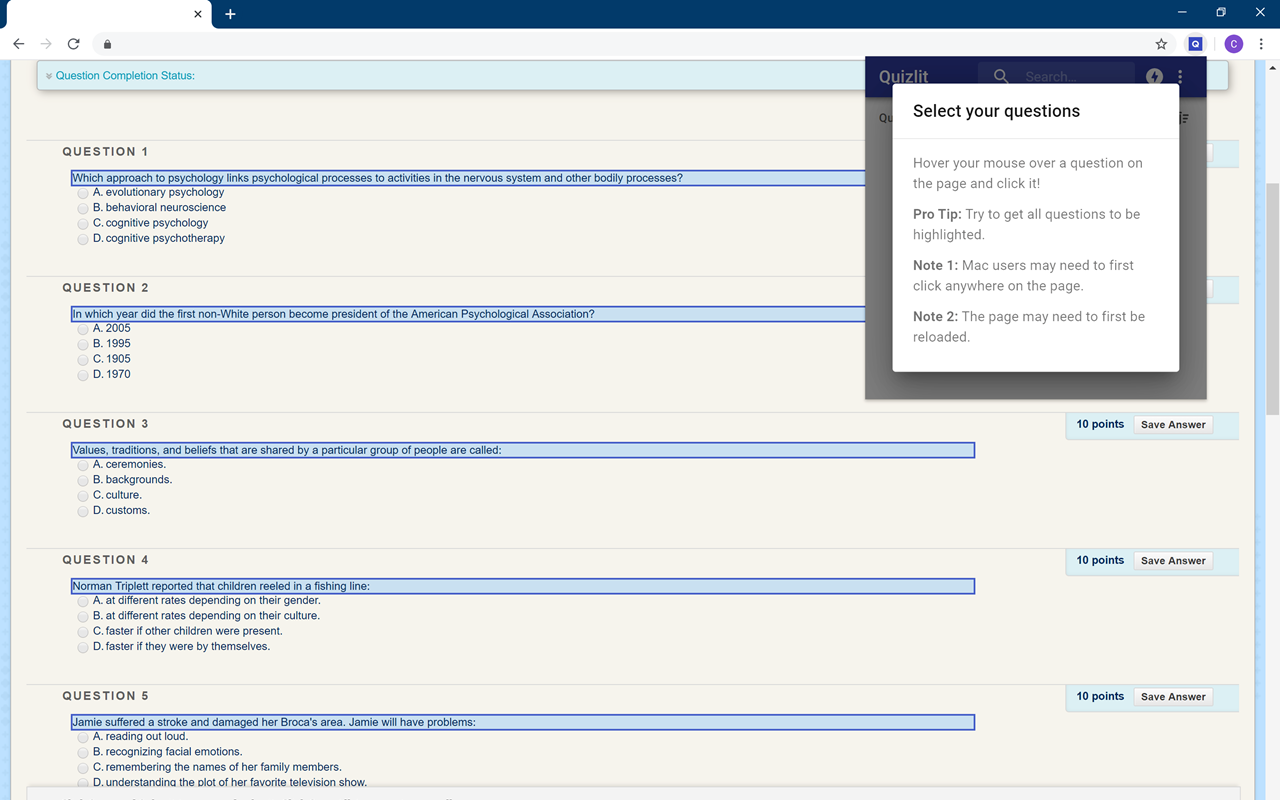Pick 'faster if they were by themselves'
This screenshot has width=1280, height=800.
(x=83, y=647)
